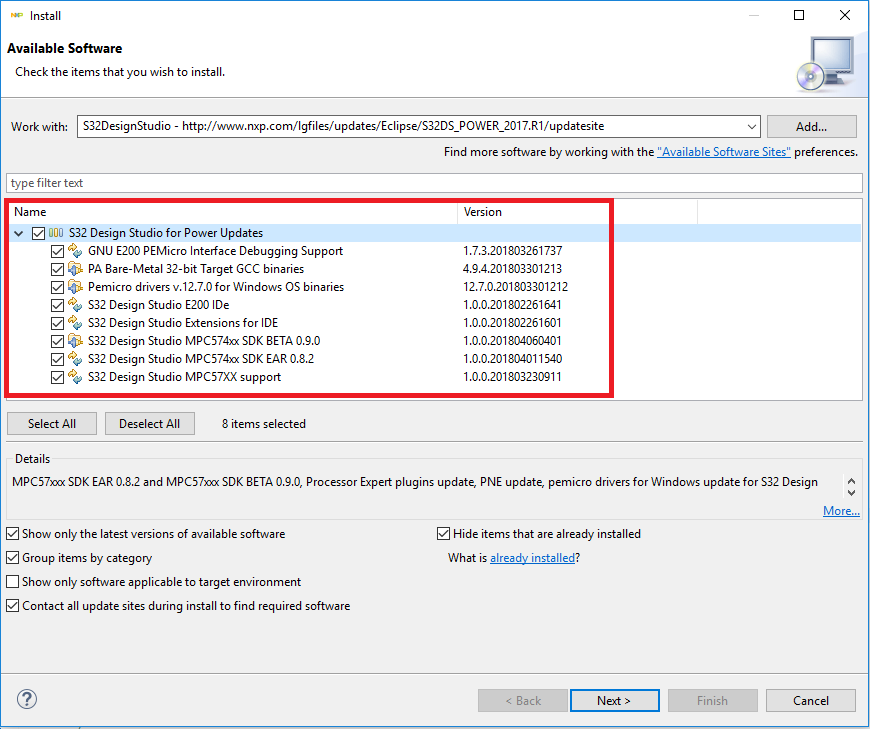The image size is (870, 729).
Task: Open the already installed link
Action: [x=532, y=558]
